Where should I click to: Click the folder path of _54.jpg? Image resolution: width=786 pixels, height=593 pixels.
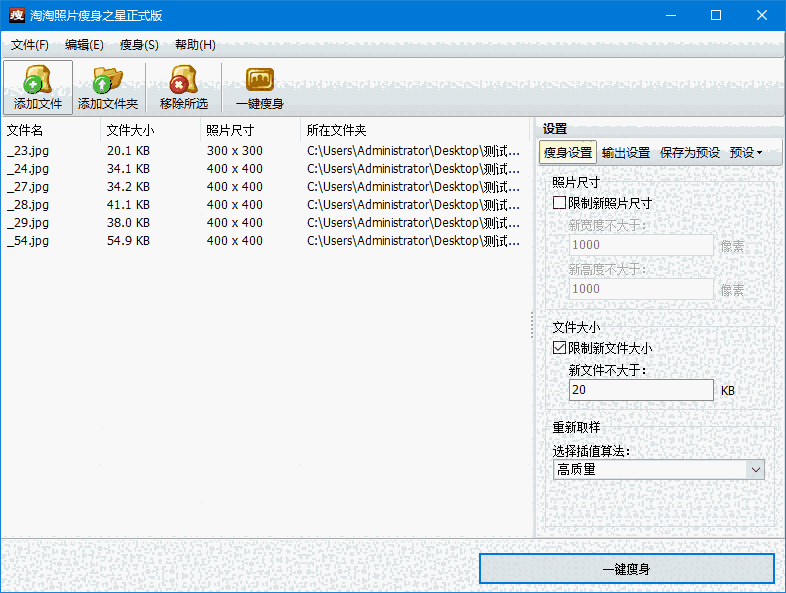pyautogui.click(x=414, y=241)
